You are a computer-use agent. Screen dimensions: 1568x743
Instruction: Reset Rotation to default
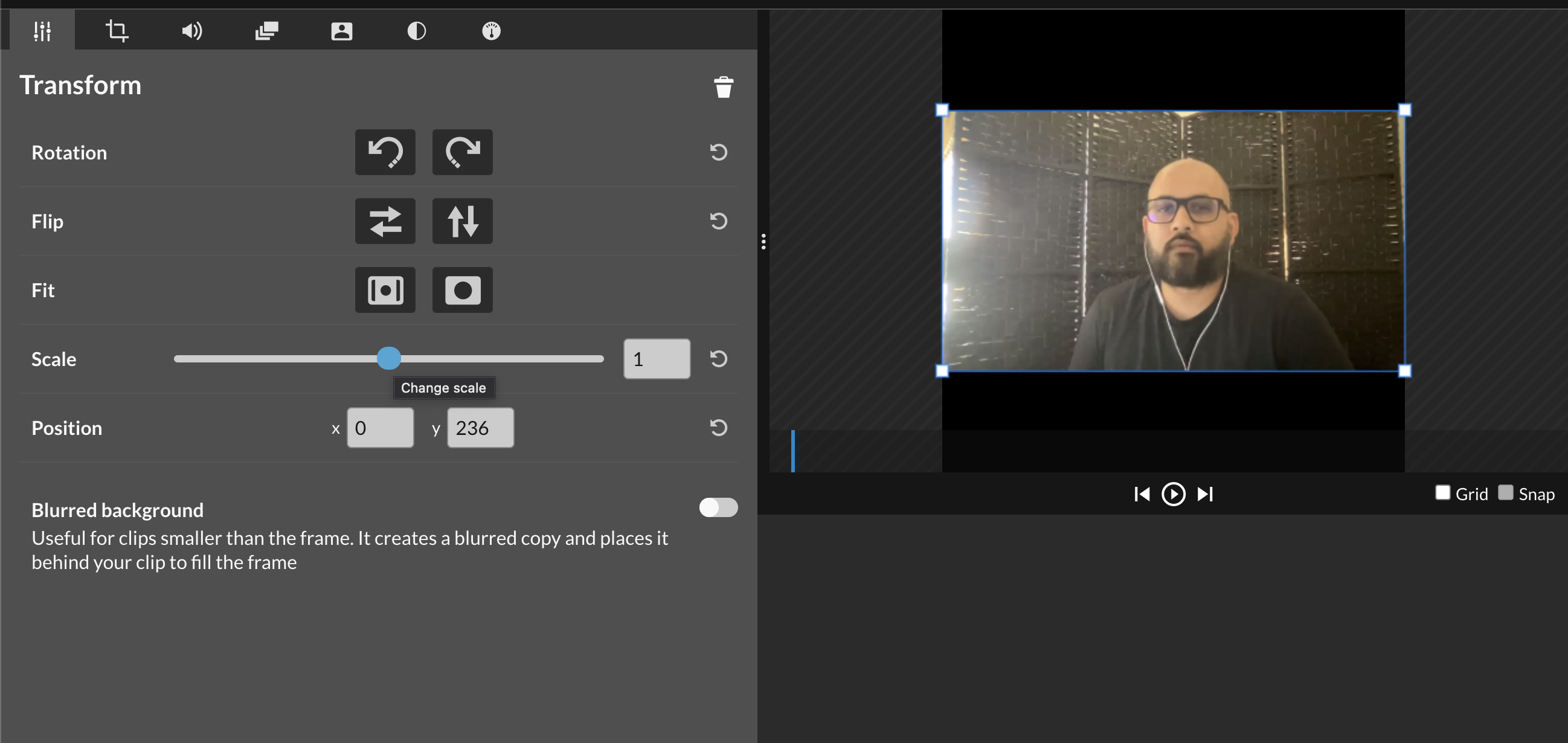click(x=718, y=152)
